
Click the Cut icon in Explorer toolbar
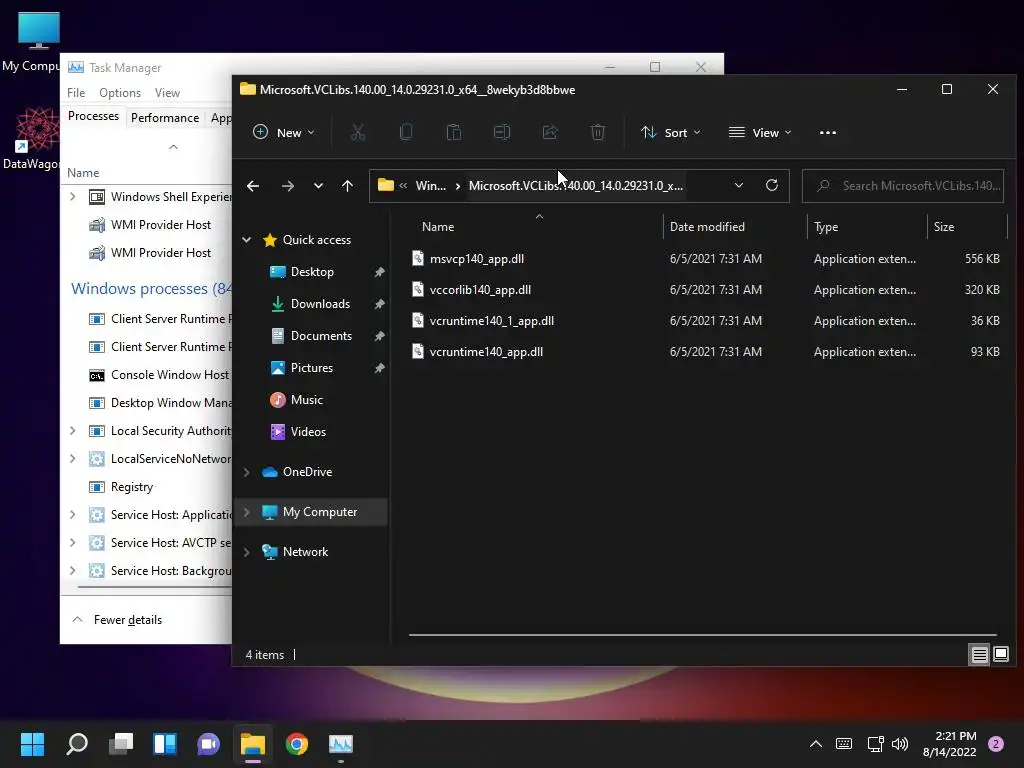pyautogui.click(x=357, y=133)
